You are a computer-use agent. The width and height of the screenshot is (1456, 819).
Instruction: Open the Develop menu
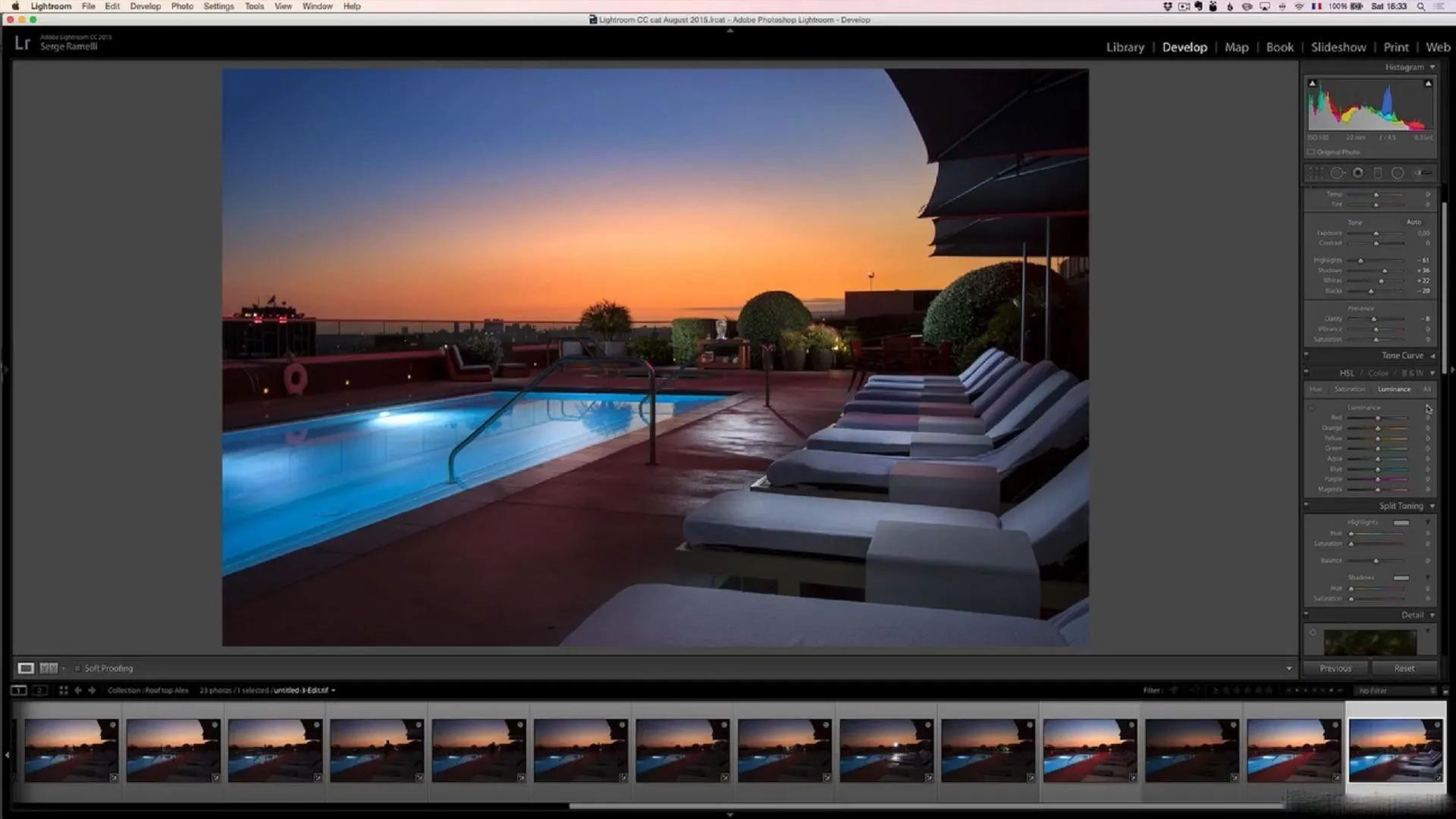click(x=144, y=7)
